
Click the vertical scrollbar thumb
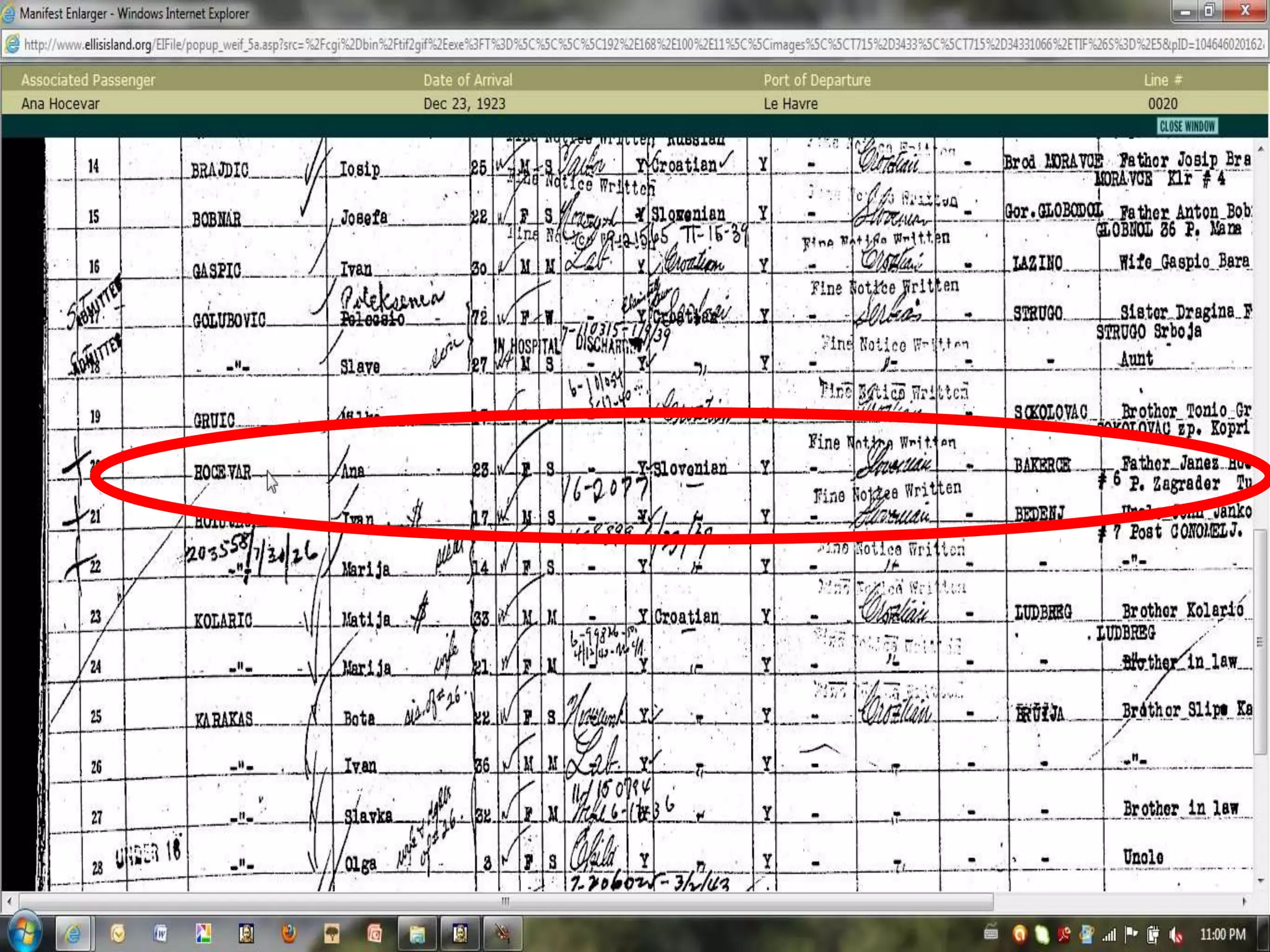pos(1261,641)
